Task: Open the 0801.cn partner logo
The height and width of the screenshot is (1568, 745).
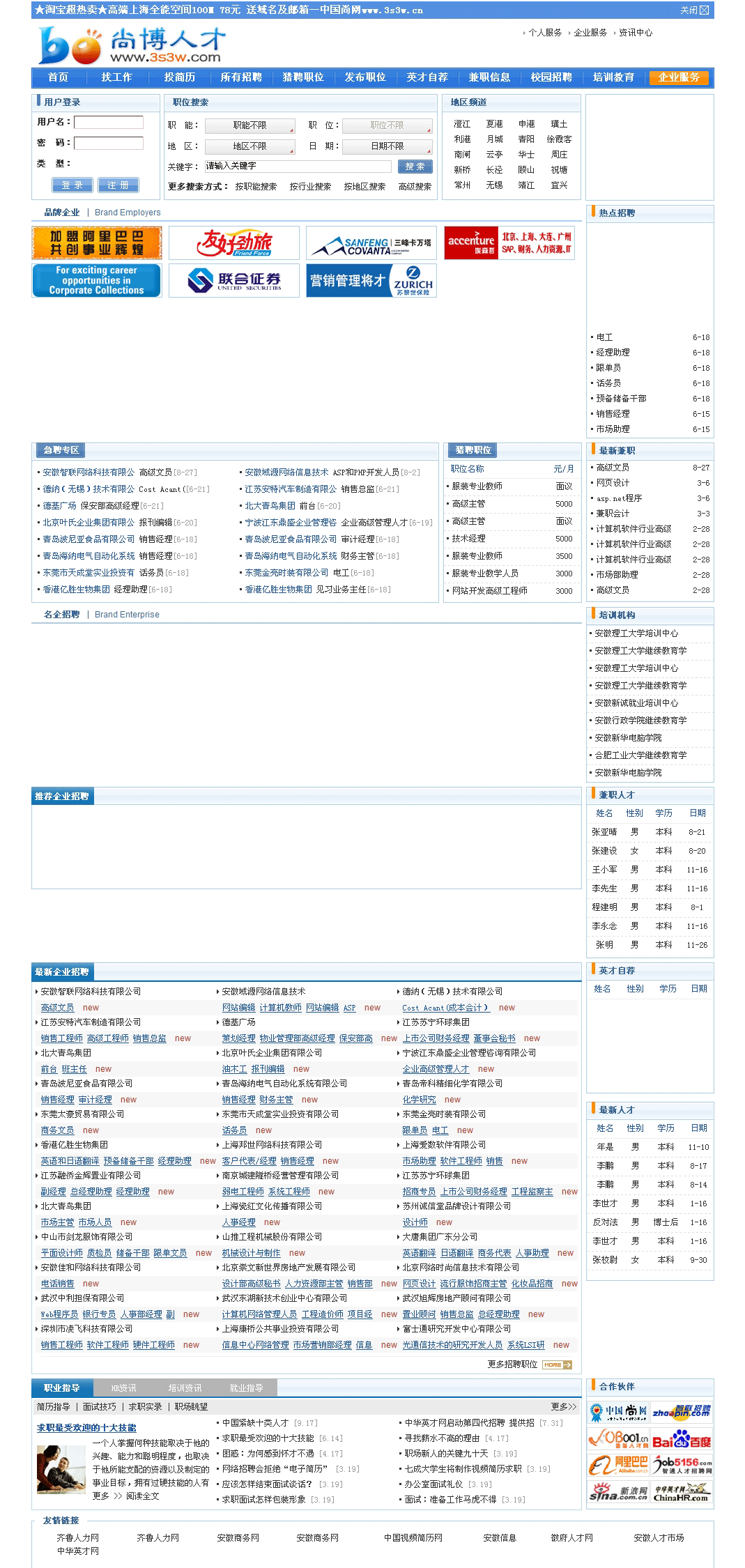Action: (x=618, y=1438)
